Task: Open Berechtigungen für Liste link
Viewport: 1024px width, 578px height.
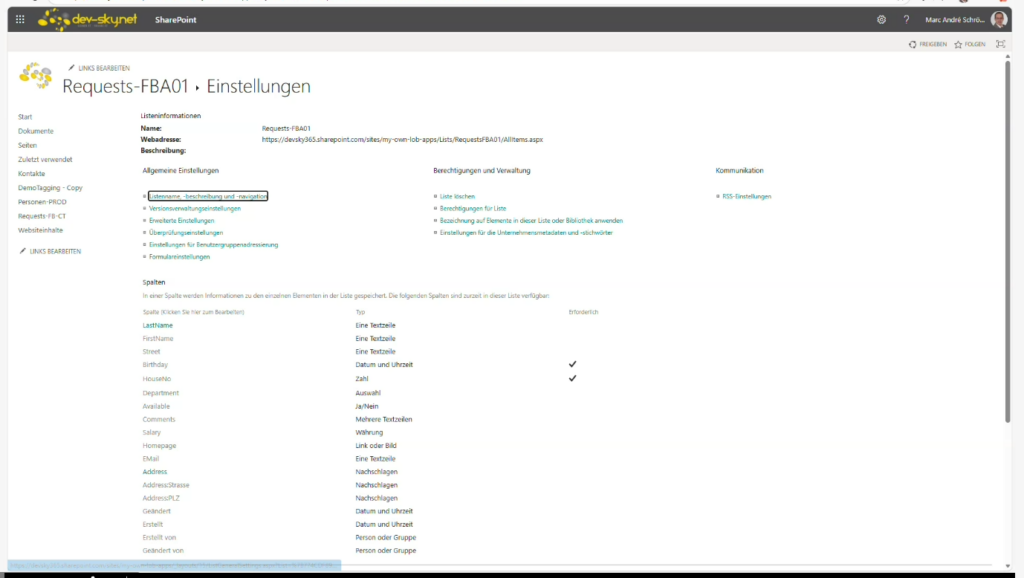Action: (x=473, y=208)
